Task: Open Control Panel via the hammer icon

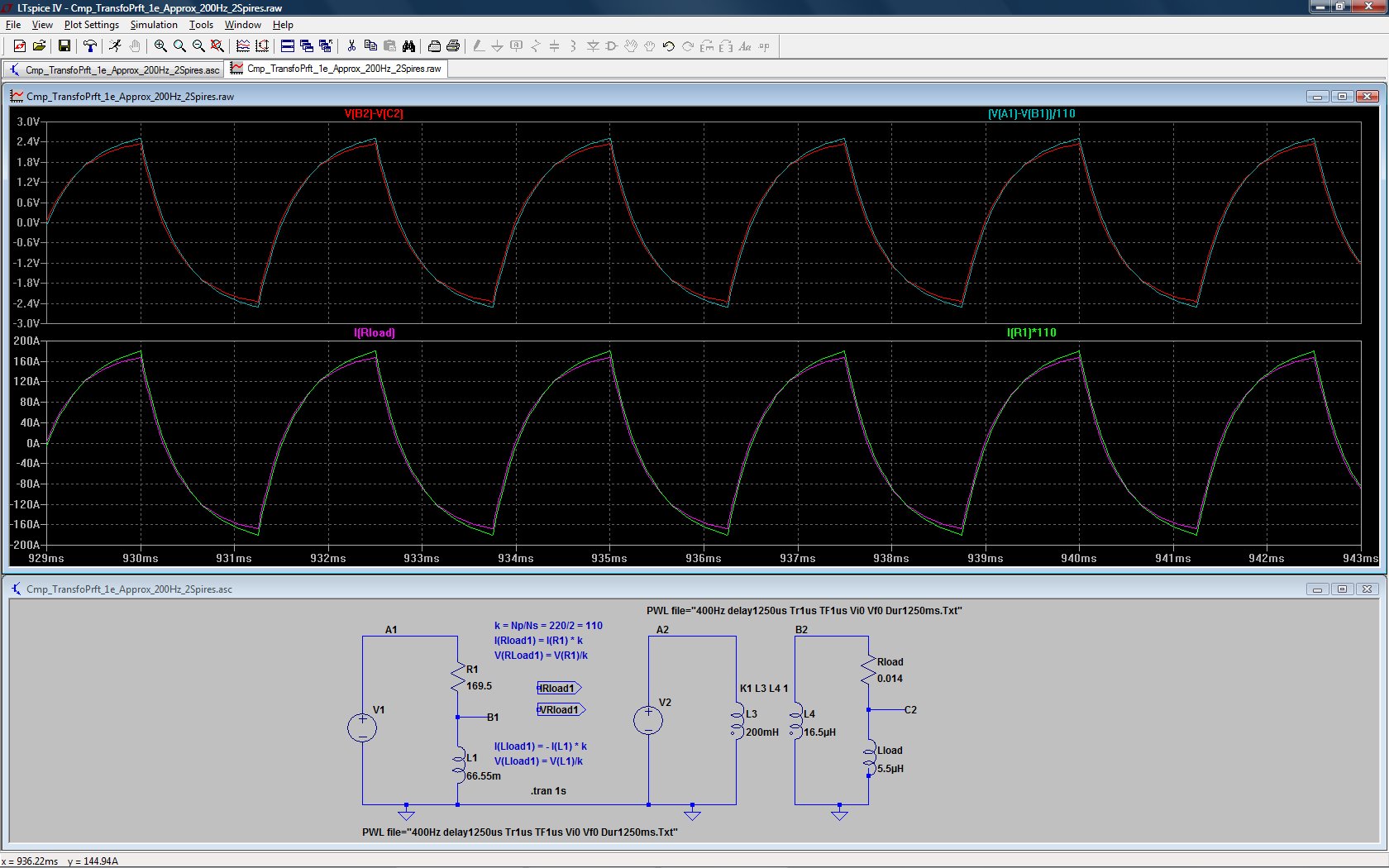Action: coord(90,46)
